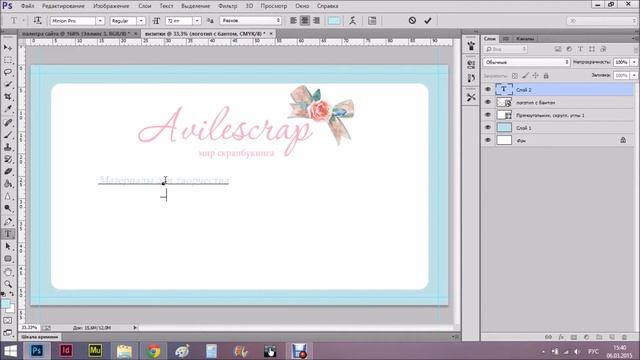Hide the 'Прямоугольник, скругл. углы 1' layer

pyautogui.click(x=487, y=115)
